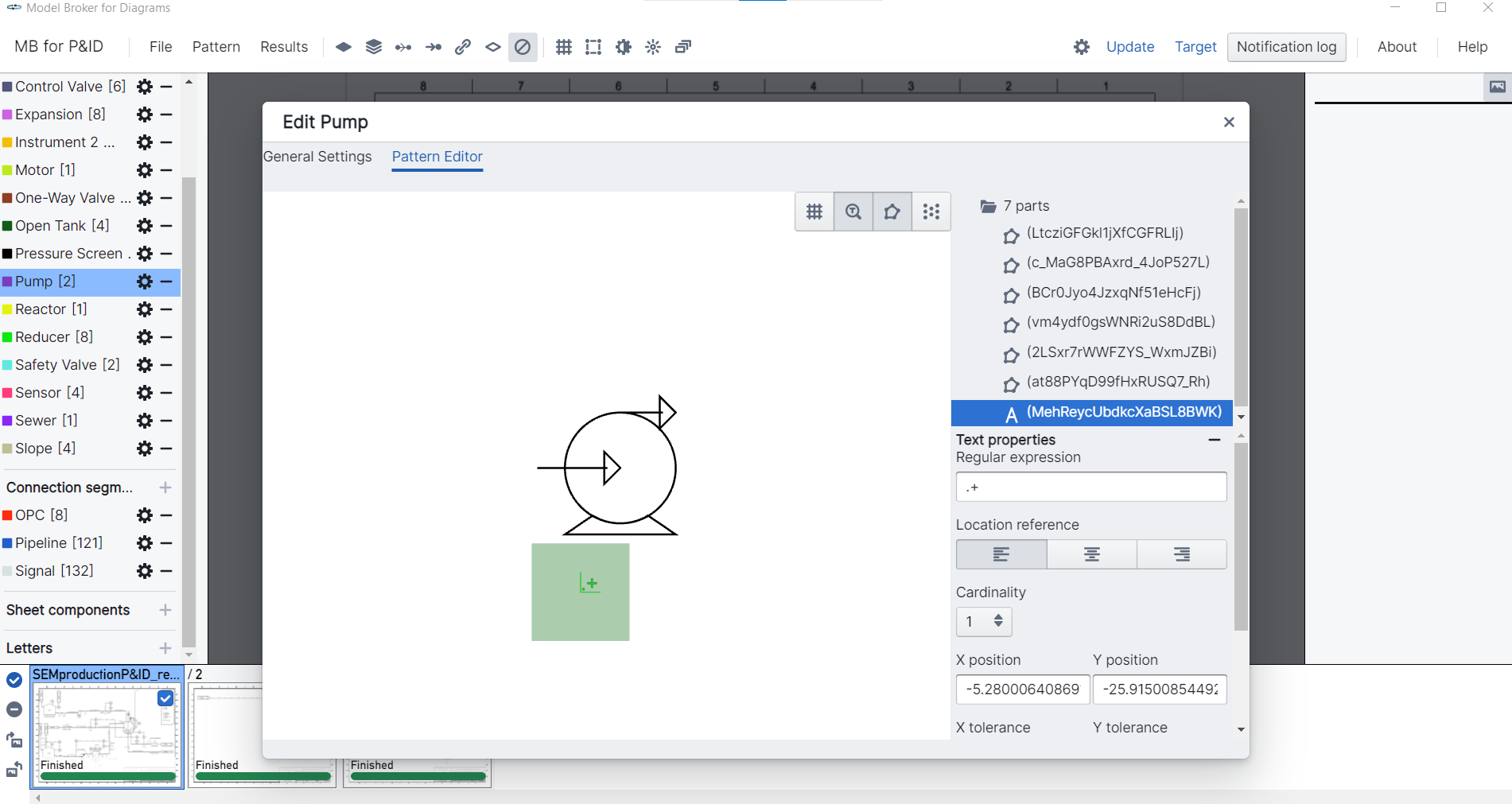Open the Results menu
1512x804 pixels.
[284, 47]
